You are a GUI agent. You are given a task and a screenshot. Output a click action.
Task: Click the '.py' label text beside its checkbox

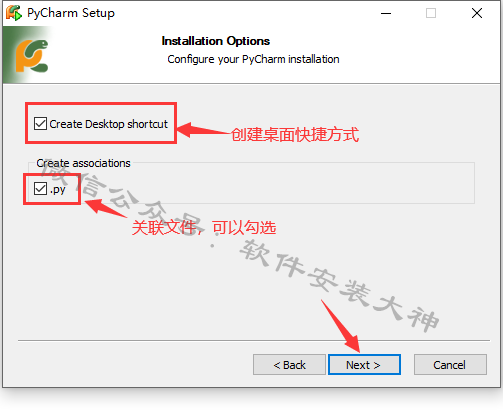tap(57, 189)
